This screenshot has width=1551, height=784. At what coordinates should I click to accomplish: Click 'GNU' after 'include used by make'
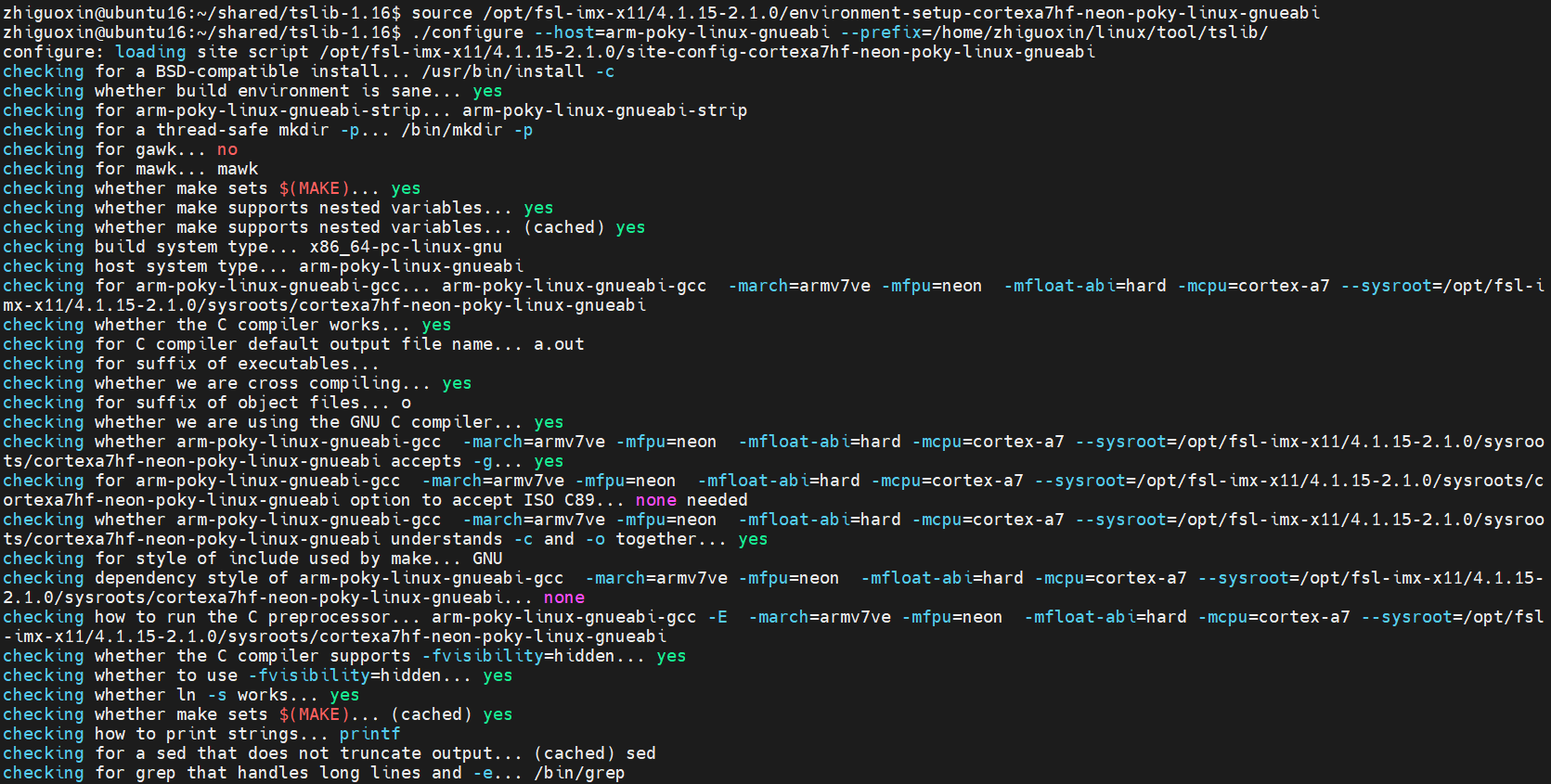(487, 559)
